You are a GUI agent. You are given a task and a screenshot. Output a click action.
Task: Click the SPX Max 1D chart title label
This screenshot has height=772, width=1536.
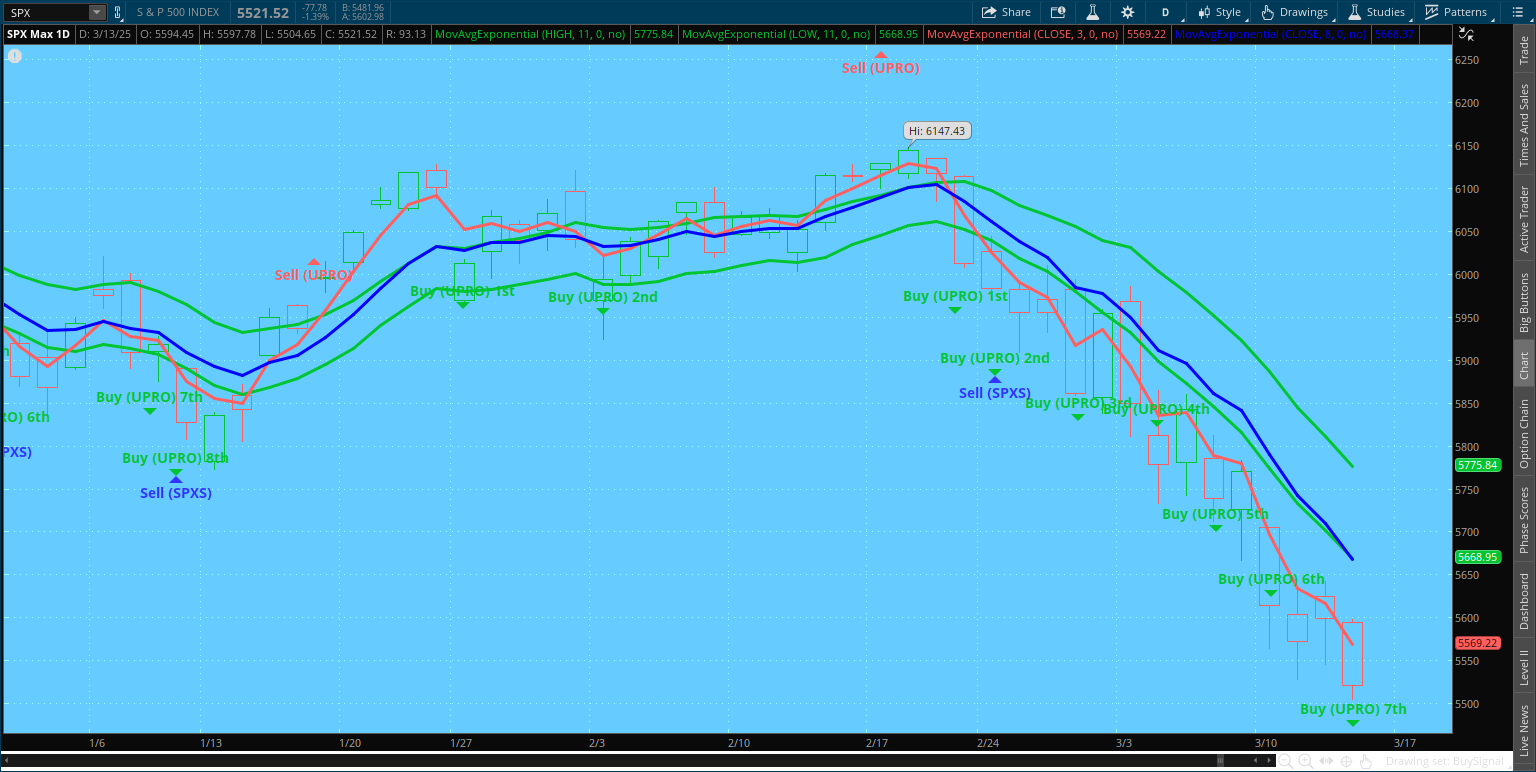pyautogui.click(x=38, y=34)
